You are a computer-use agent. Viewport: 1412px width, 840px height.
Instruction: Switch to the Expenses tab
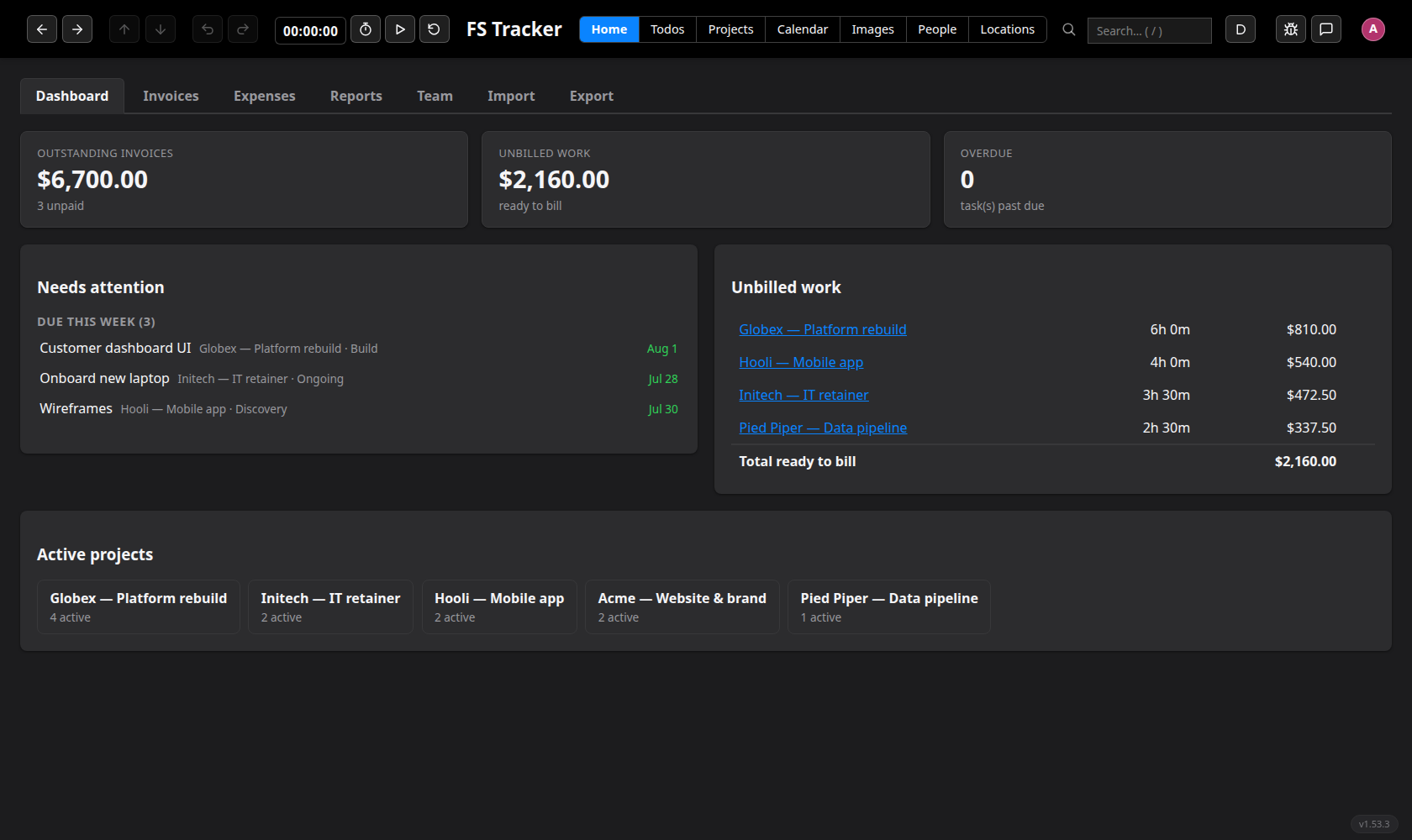(x=265, y=96)
